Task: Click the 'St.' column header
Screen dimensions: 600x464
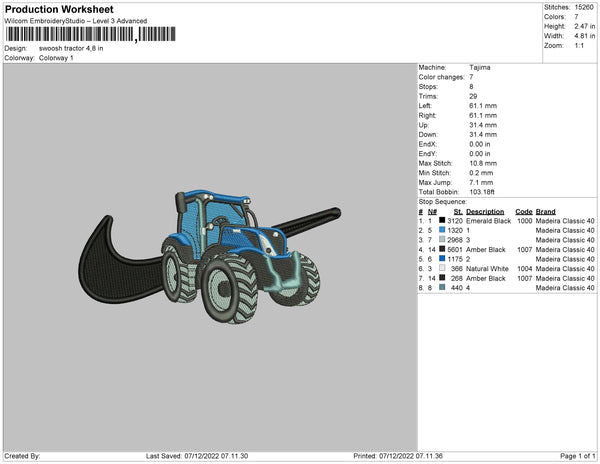Action: click(x=458, y=212)
